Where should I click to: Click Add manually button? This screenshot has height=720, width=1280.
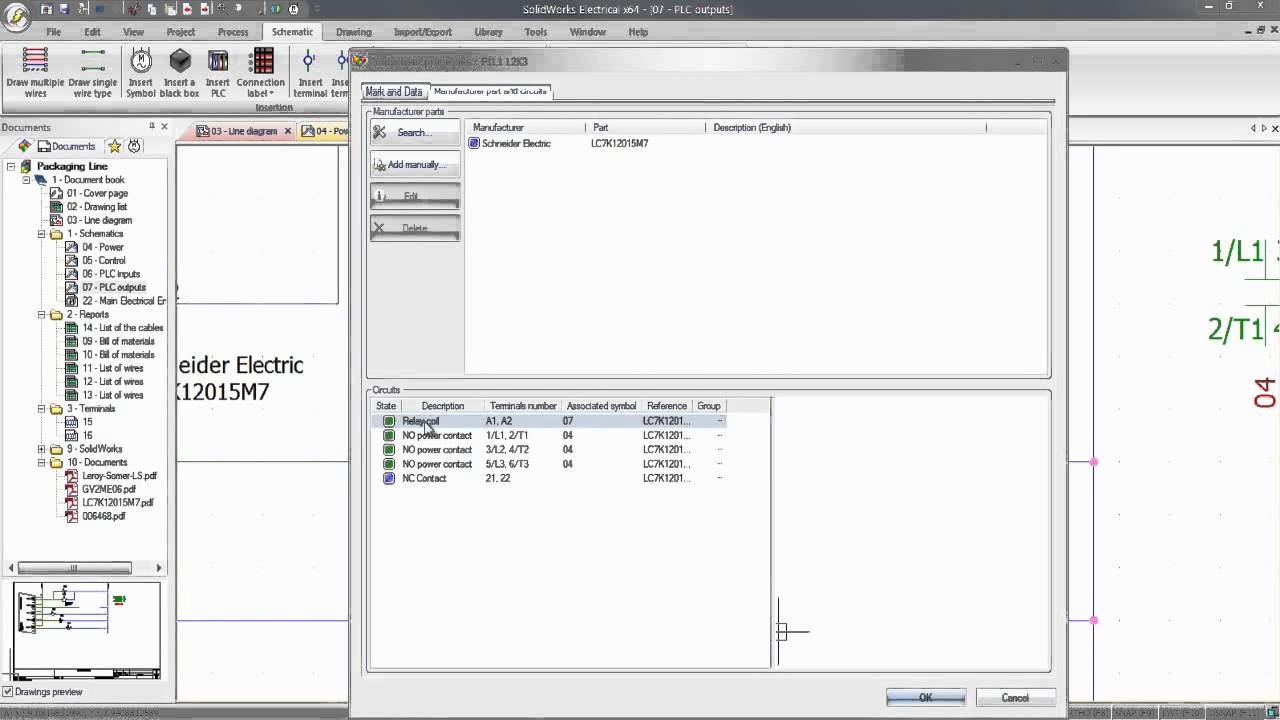point(415,164)
